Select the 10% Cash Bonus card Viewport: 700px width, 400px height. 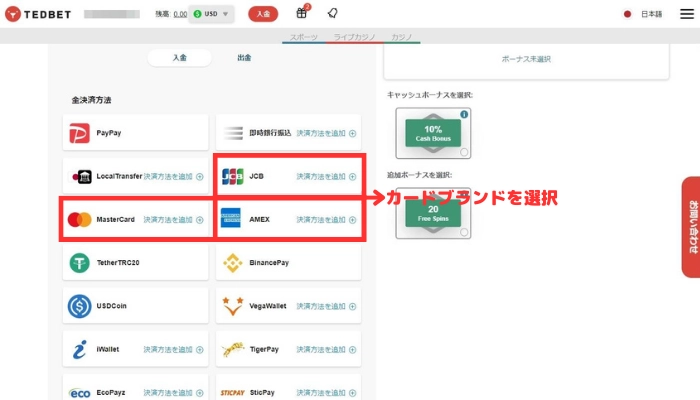pos(433,133)
